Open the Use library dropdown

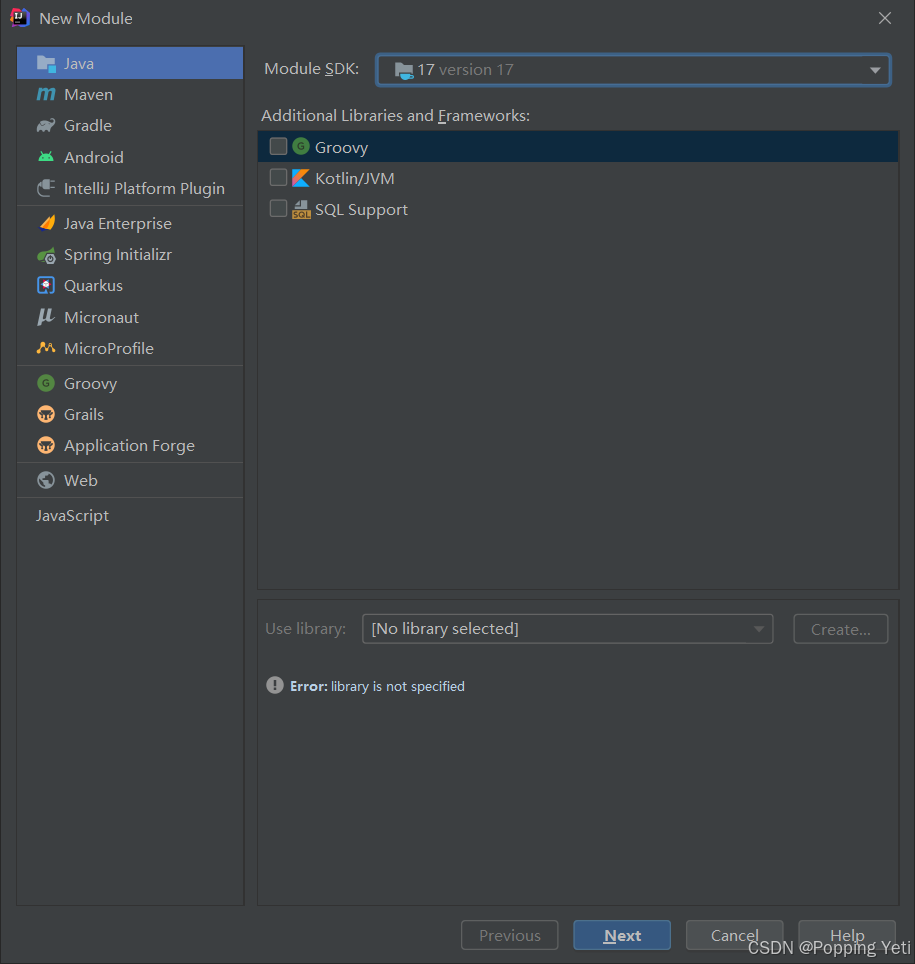pyautogui.click(x=568, y=629)
